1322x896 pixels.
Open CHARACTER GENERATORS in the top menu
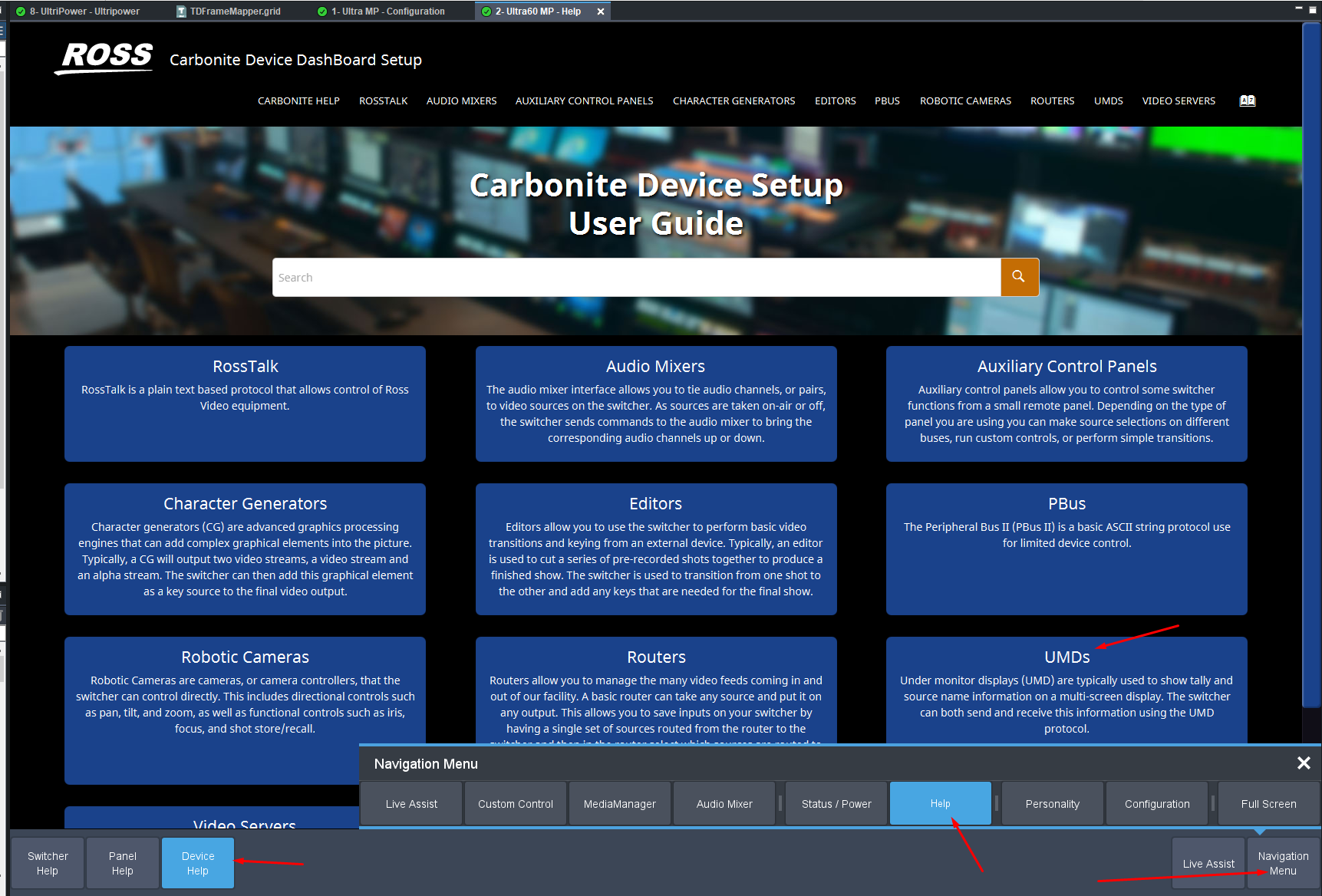(734, 100)
